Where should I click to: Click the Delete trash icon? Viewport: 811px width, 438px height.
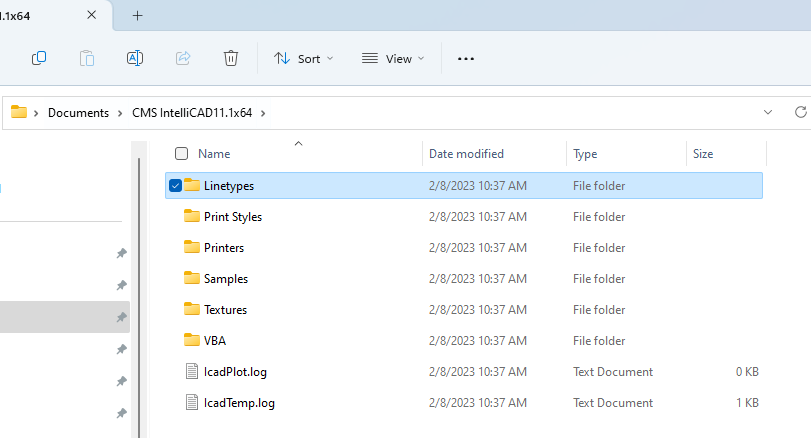(231, 58)
